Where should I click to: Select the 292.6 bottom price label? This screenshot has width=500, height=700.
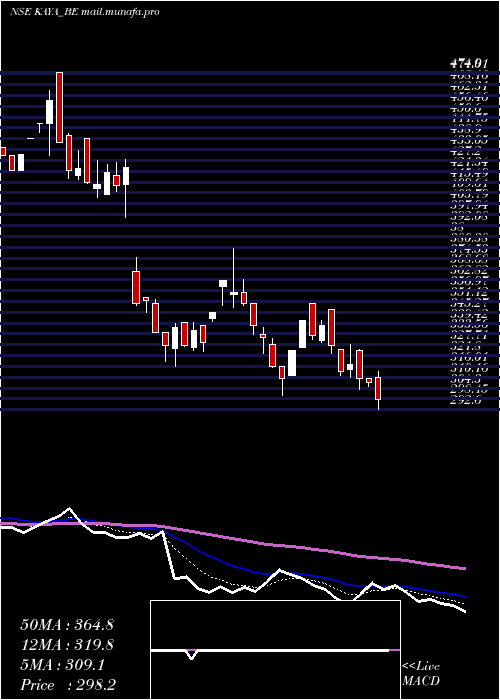click(466, 401)
